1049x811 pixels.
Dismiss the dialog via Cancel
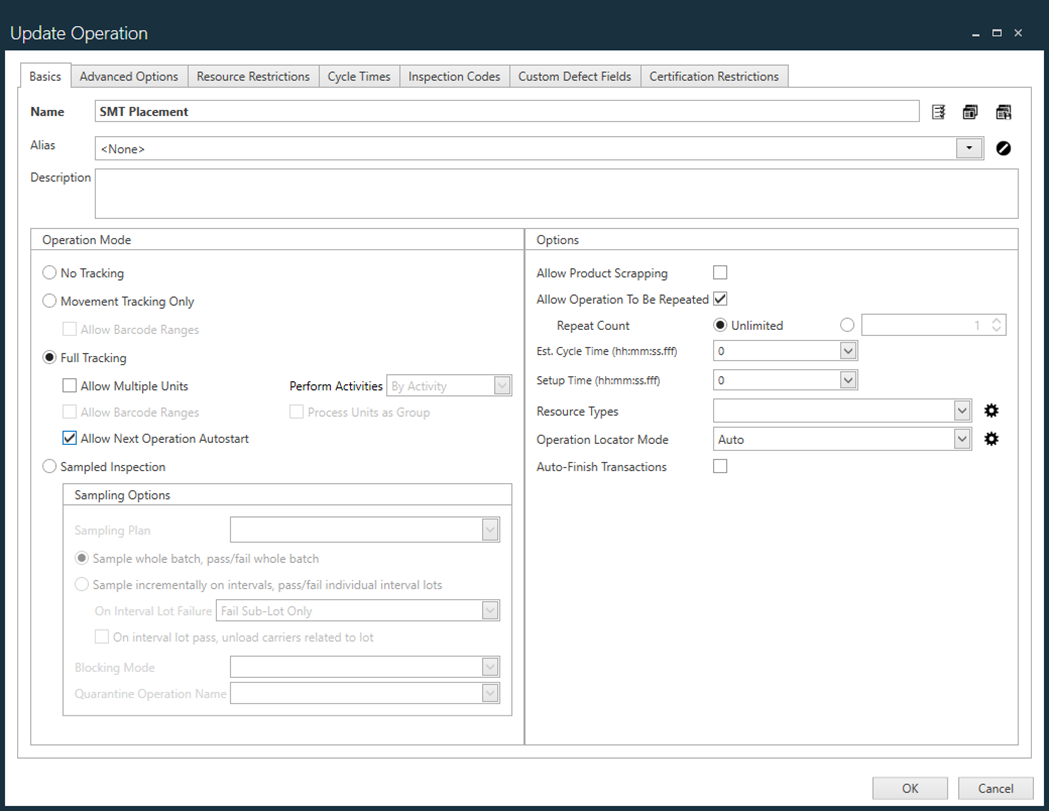pos(995,788)
